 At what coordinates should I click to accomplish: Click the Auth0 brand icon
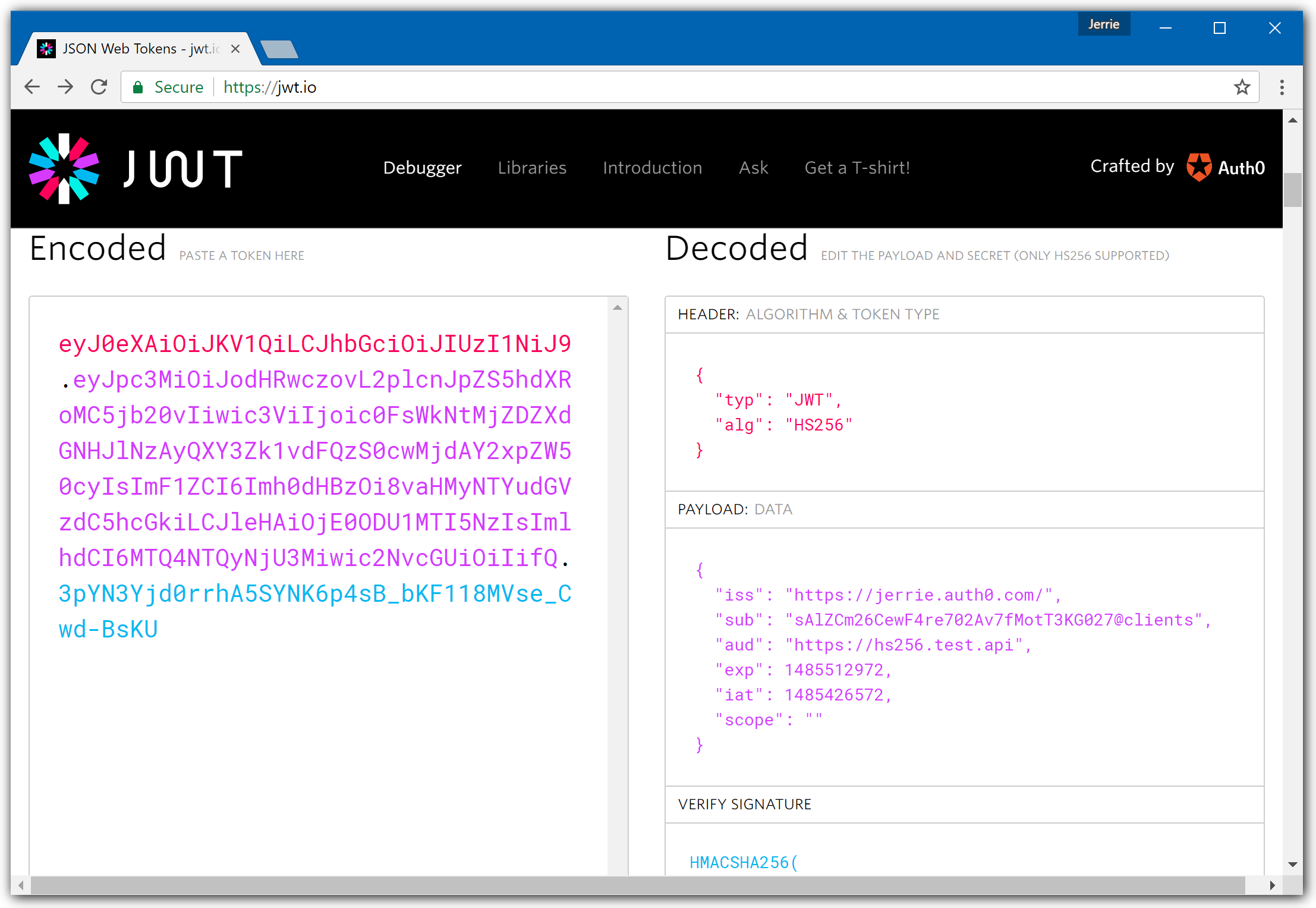[x=1198, y=167]
